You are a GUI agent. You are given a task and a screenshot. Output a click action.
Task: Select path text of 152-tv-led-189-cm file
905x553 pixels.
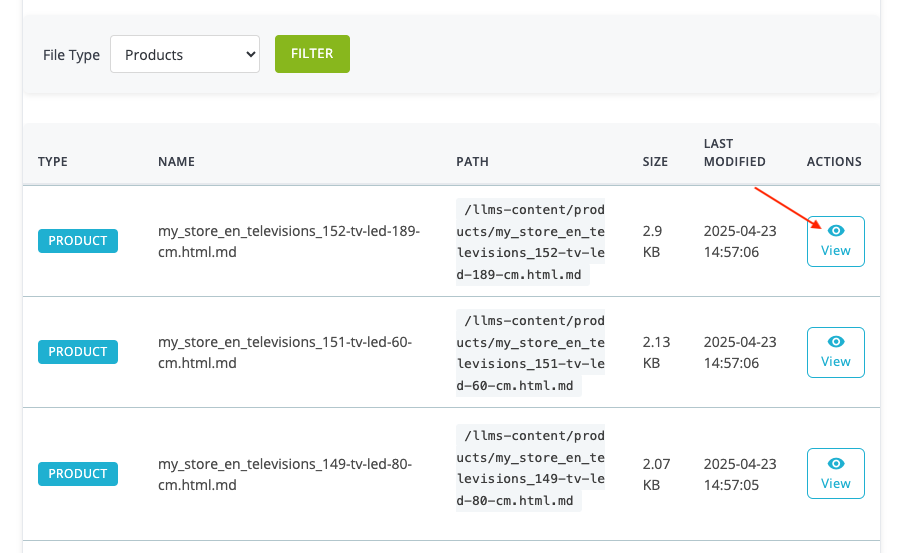click(530, 242)
